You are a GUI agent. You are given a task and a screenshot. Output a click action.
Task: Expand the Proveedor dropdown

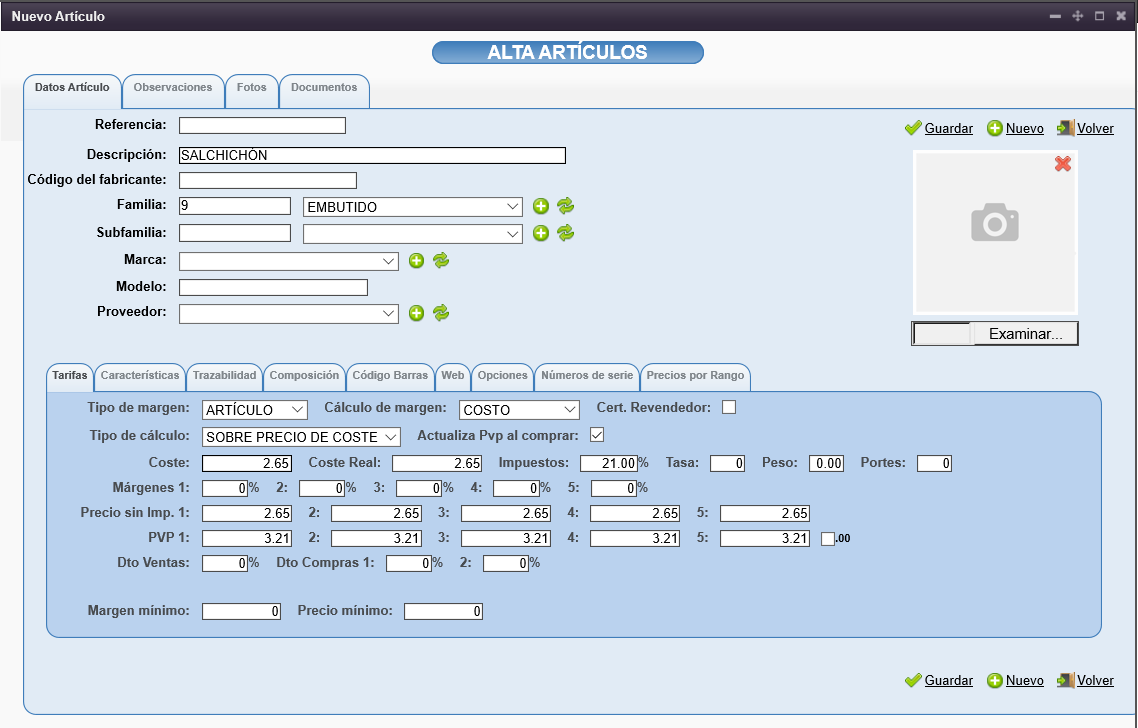click(289, 314)
